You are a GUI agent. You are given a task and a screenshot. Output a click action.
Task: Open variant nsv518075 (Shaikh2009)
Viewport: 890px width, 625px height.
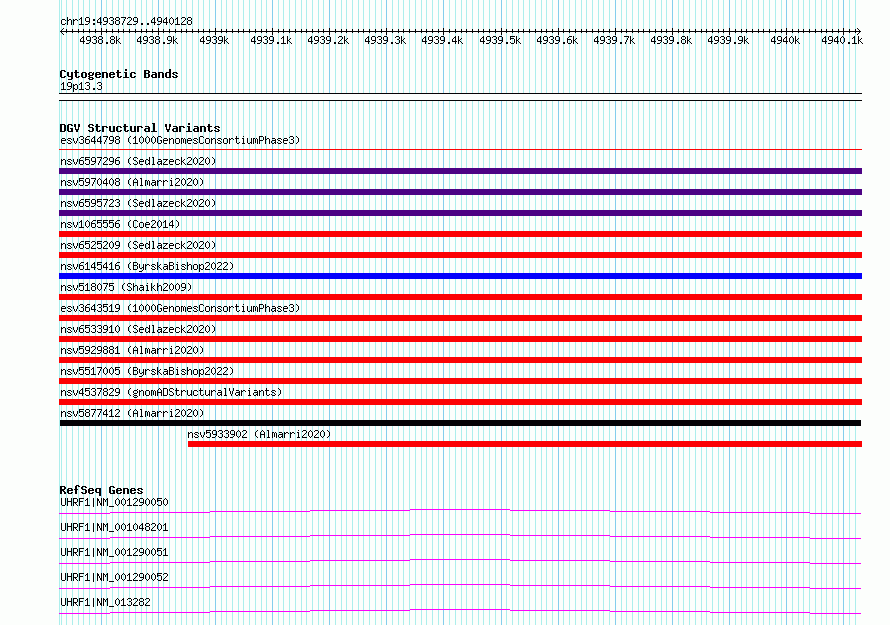tap(126, 287)
